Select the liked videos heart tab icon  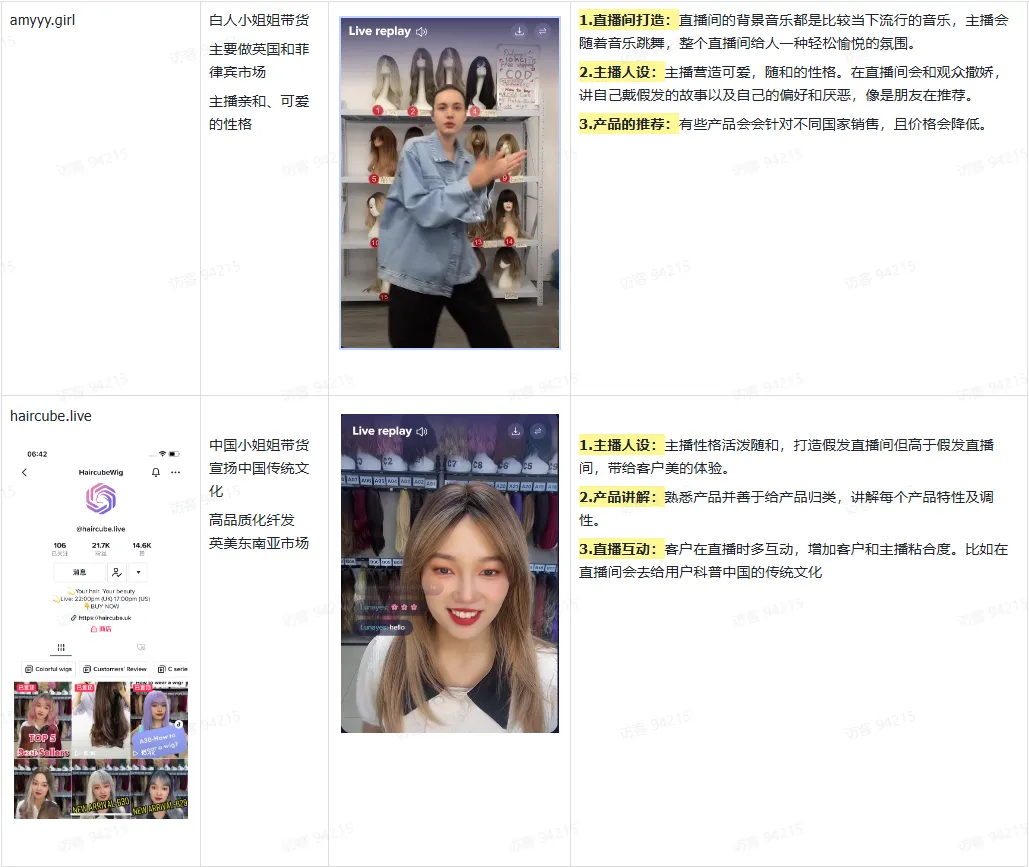(x=141, y=648)
